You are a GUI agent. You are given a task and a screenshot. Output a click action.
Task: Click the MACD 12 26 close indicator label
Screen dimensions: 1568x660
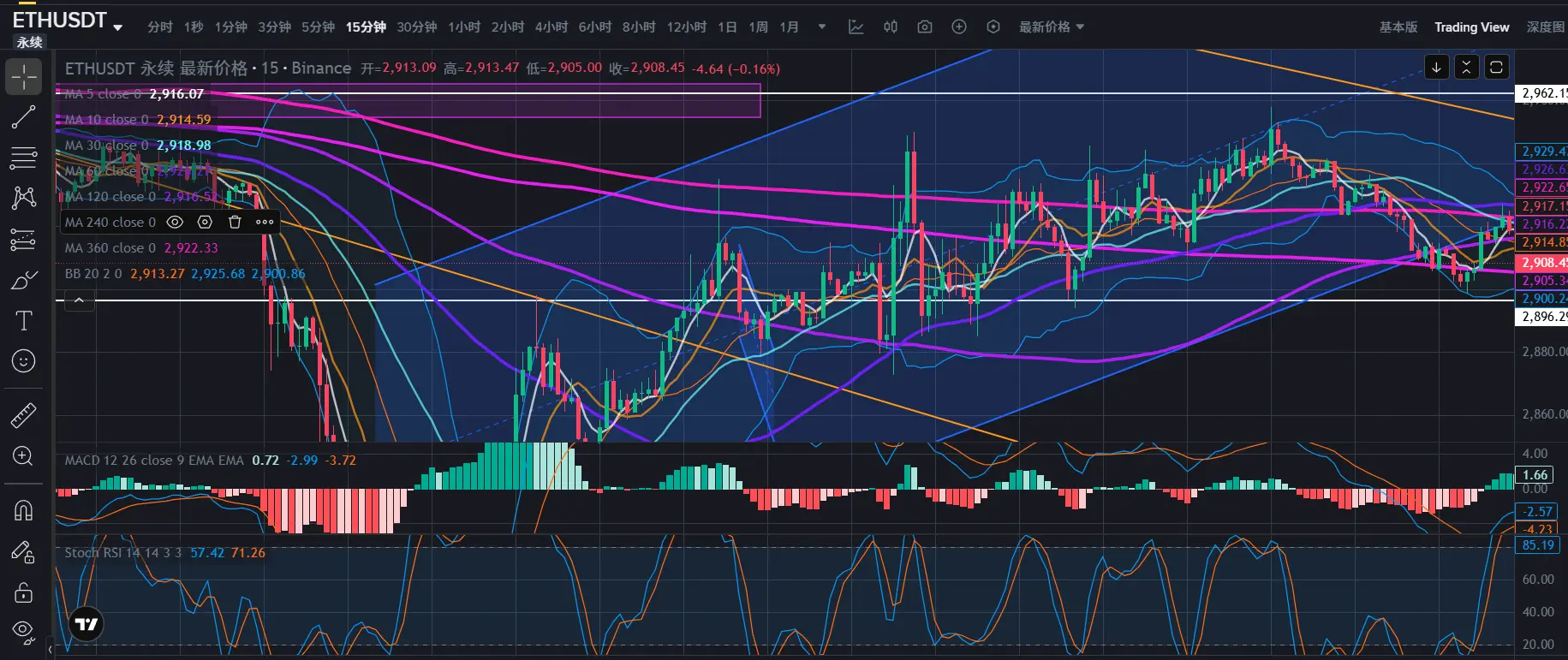[154, 461]
